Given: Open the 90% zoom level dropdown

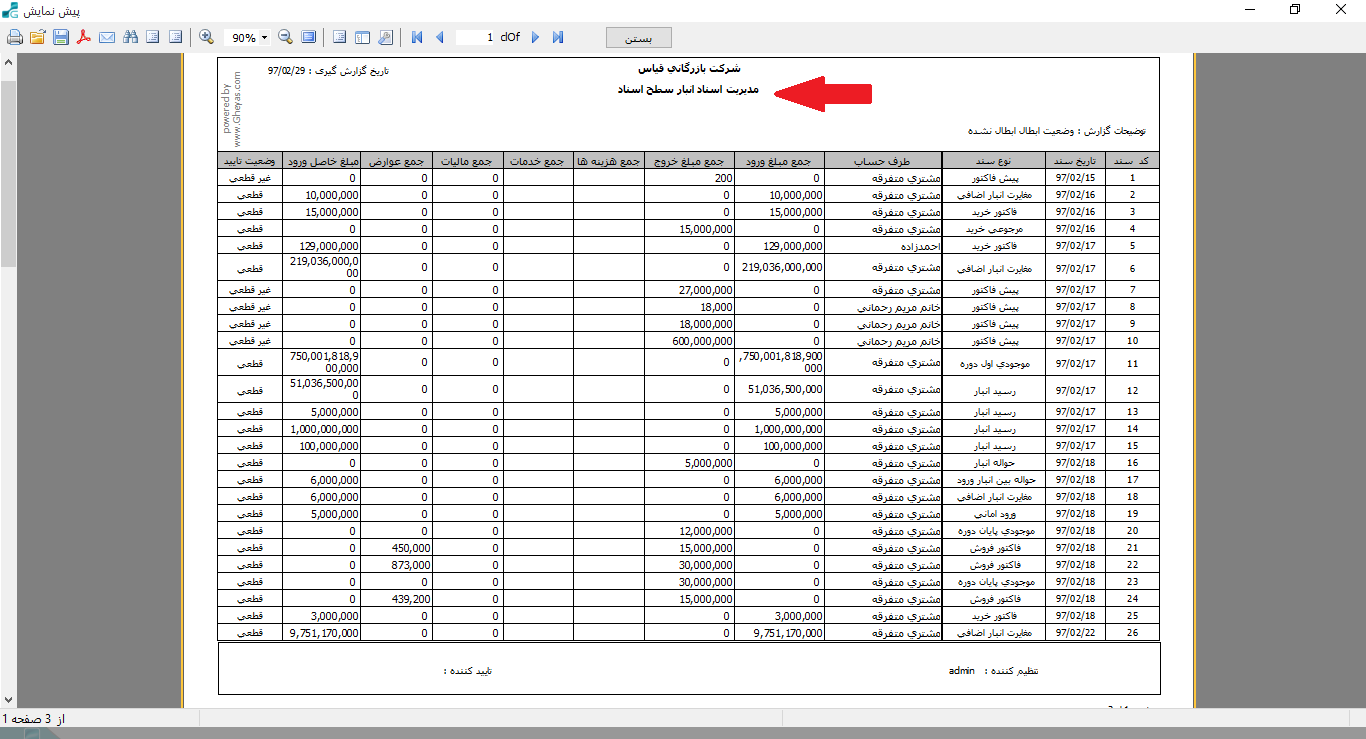Looking at the screenshot, I should pyautogui.click(x=264, y=38).
